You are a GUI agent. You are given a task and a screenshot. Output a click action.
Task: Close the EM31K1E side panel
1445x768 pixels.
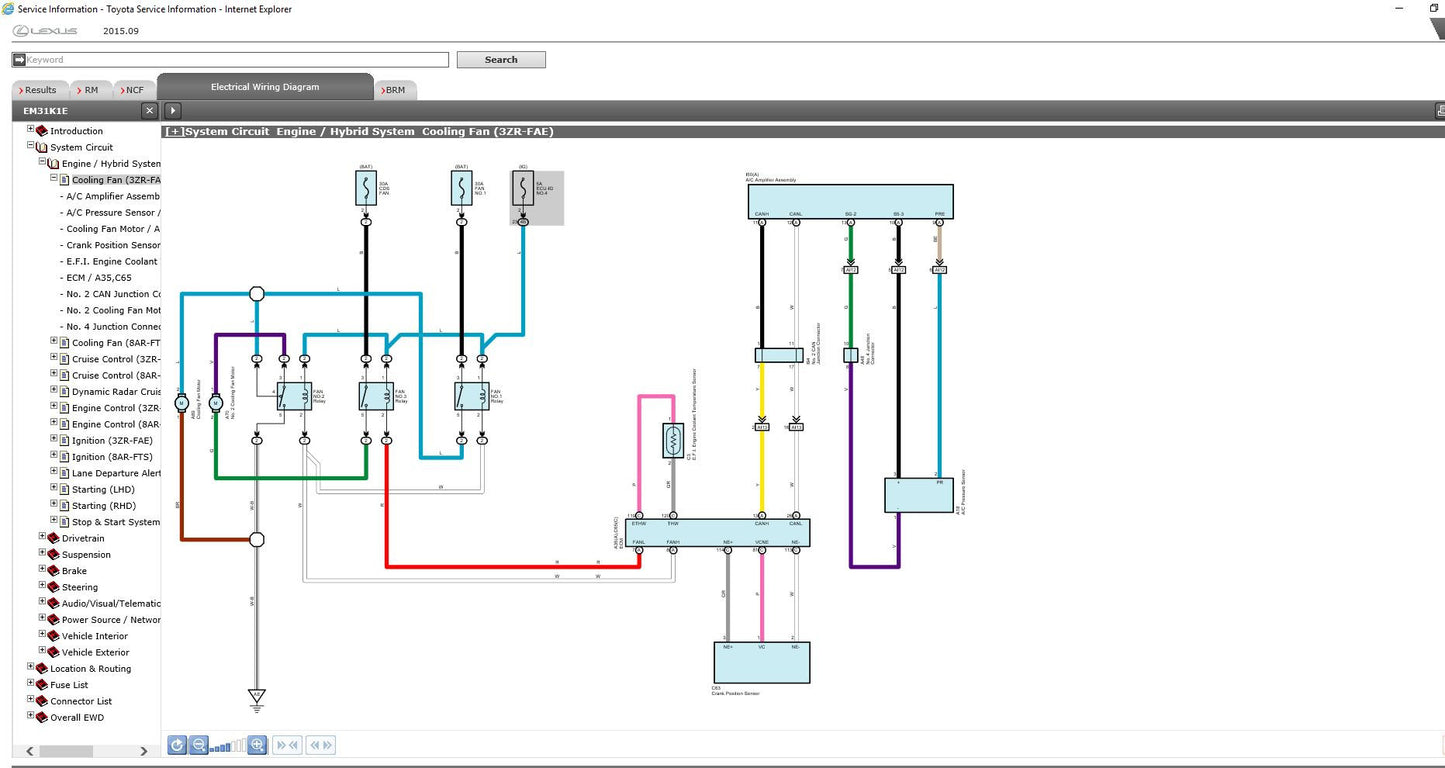click(149, 111)
